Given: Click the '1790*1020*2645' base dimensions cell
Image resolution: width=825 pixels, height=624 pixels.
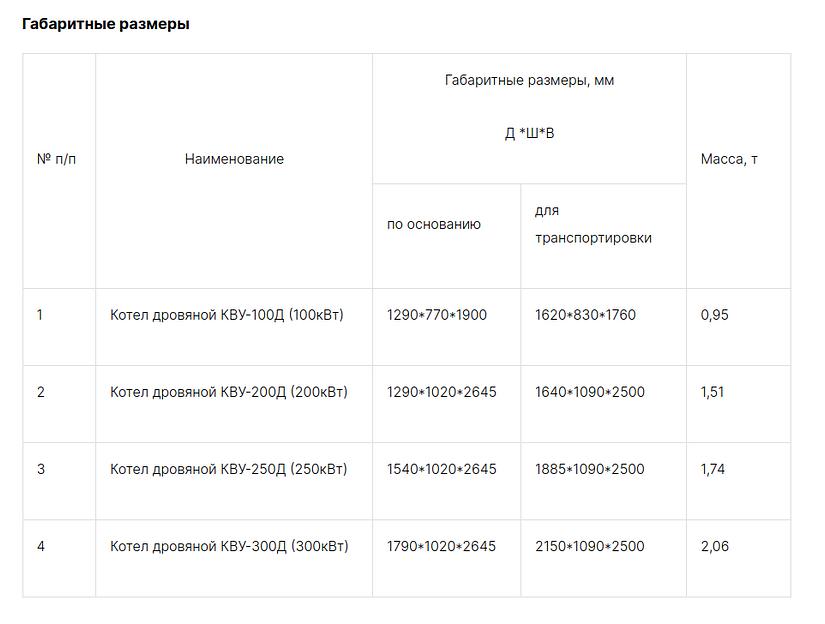Looking at the screenshot, I should 441,546.
